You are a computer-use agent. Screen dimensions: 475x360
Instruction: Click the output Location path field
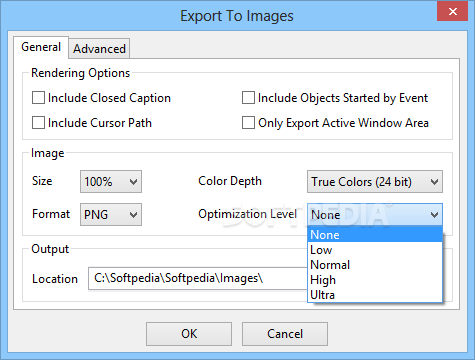tap(198, 278)
